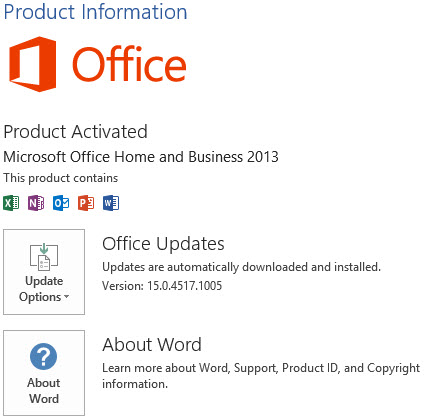This screenshot has width=428, height=419.
Task: Click the automatic updates description text
Action: coord(241,267)
